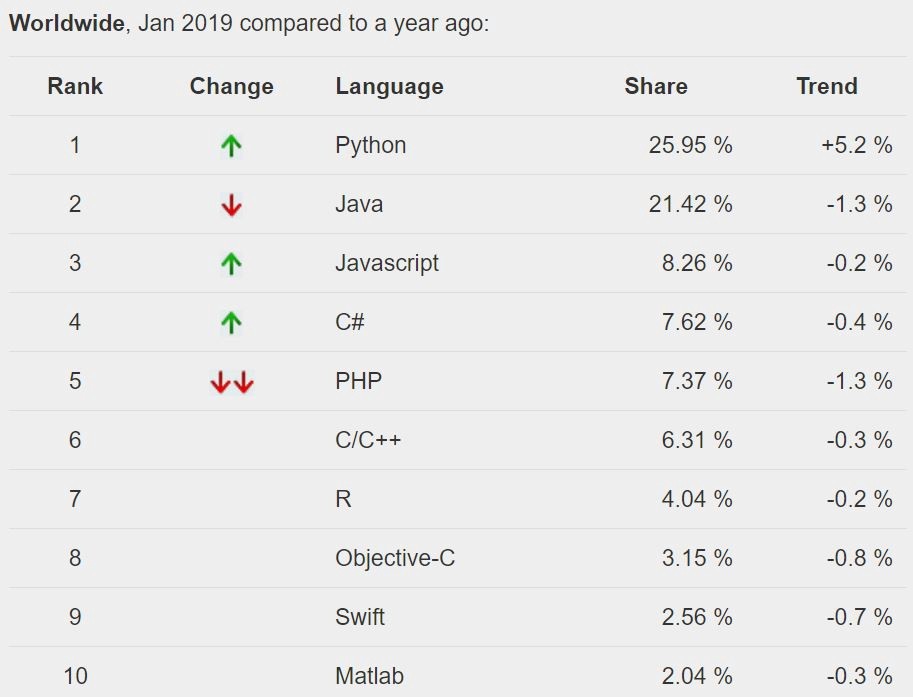Image resolution: width=913 pixels, height=697 pixels.
Task: Select the Change column header
Action: pyautogui.click(x=231, y=86)
